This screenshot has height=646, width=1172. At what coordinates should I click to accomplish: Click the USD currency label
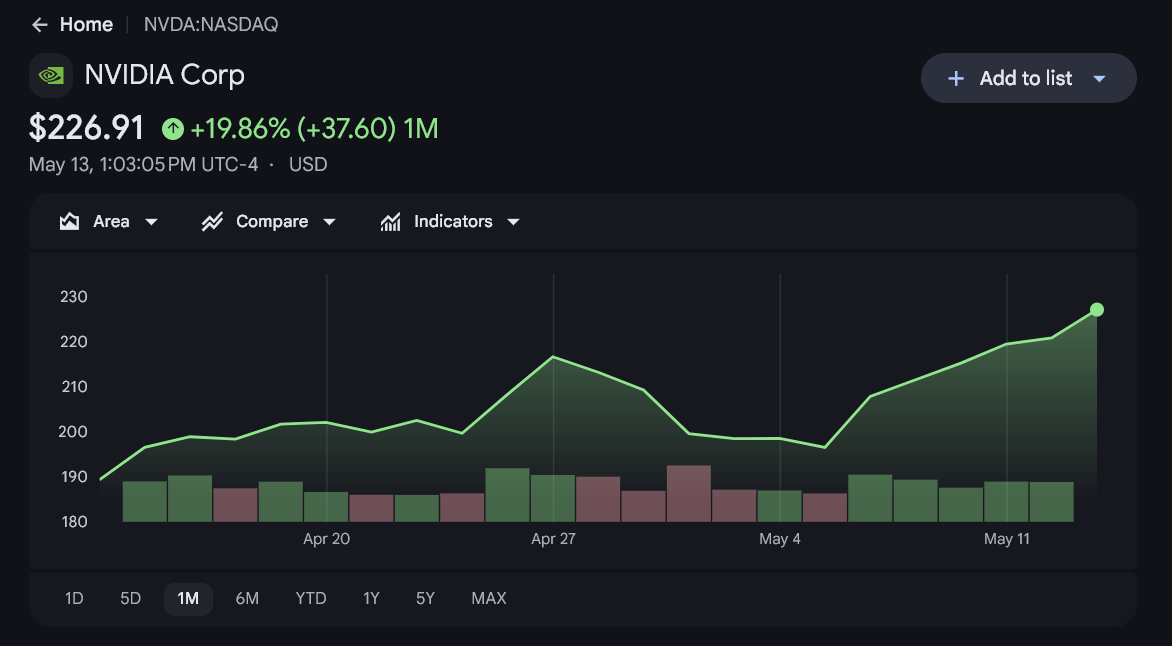(308, 164)
